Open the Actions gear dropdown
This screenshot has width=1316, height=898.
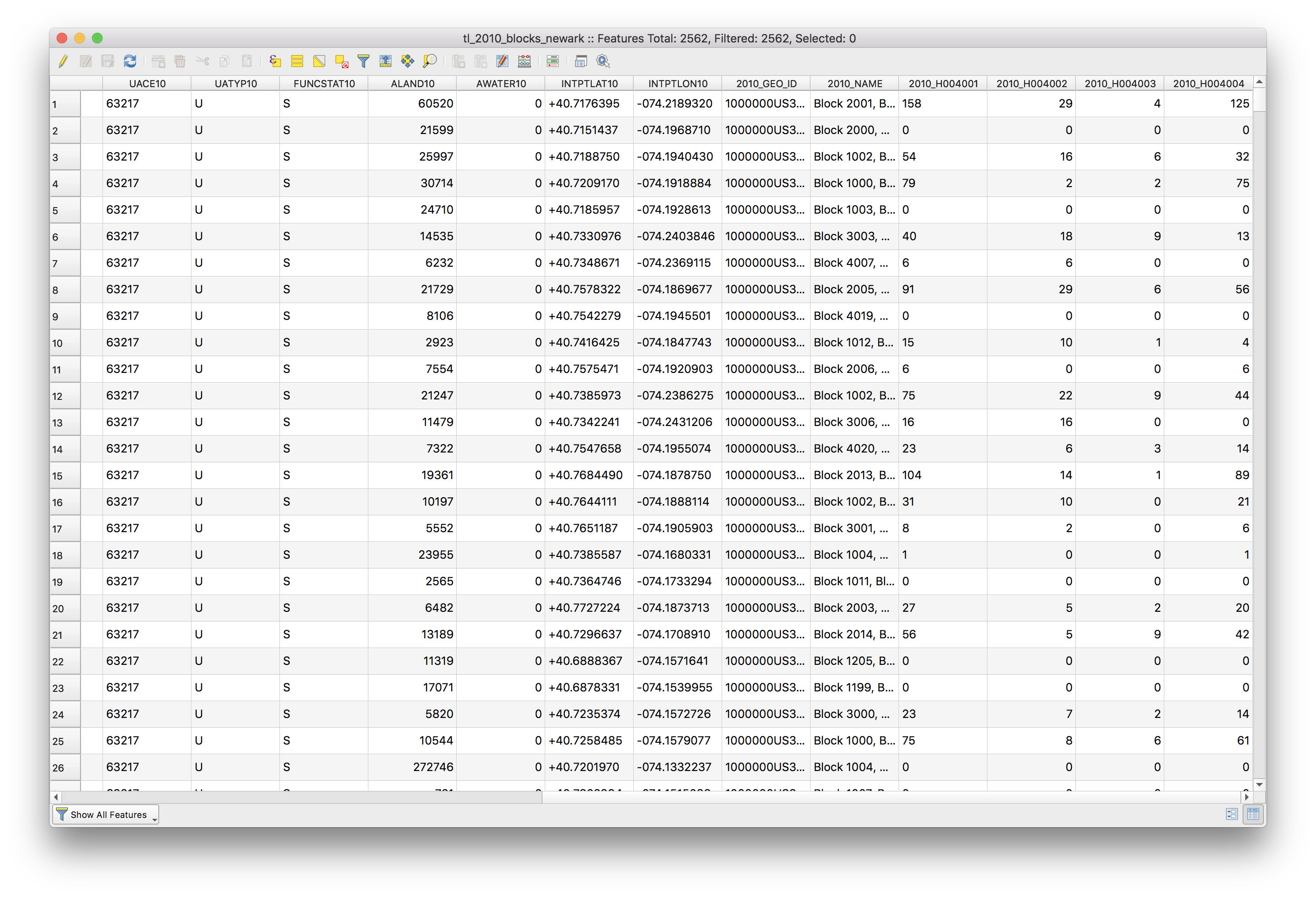click(604, 61)
